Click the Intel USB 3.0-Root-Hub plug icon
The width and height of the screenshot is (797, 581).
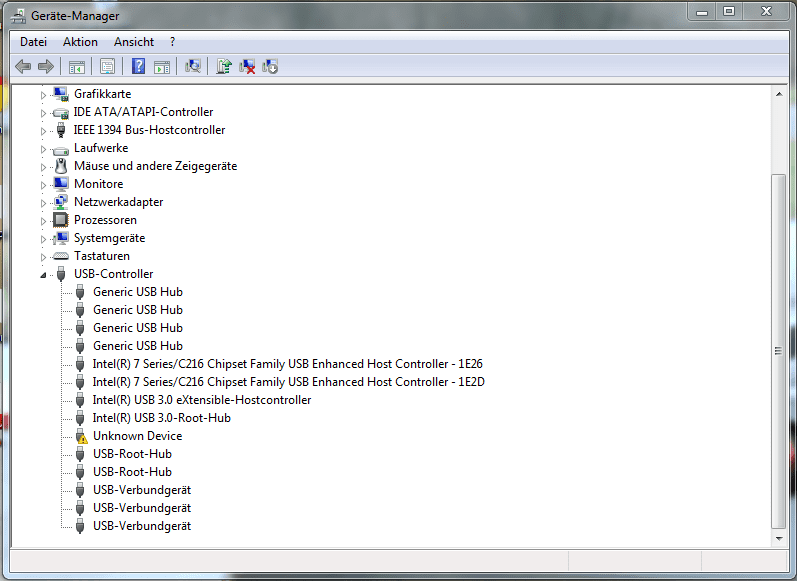(x=80, y=418)
